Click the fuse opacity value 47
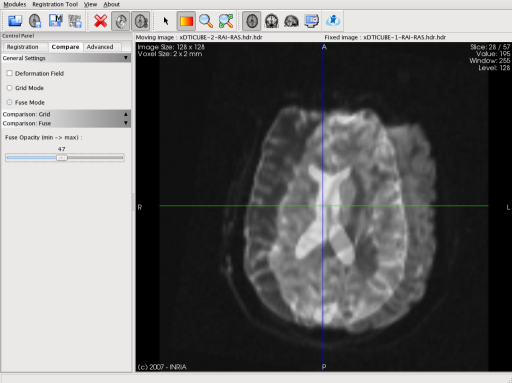 [x=62, y=149]
